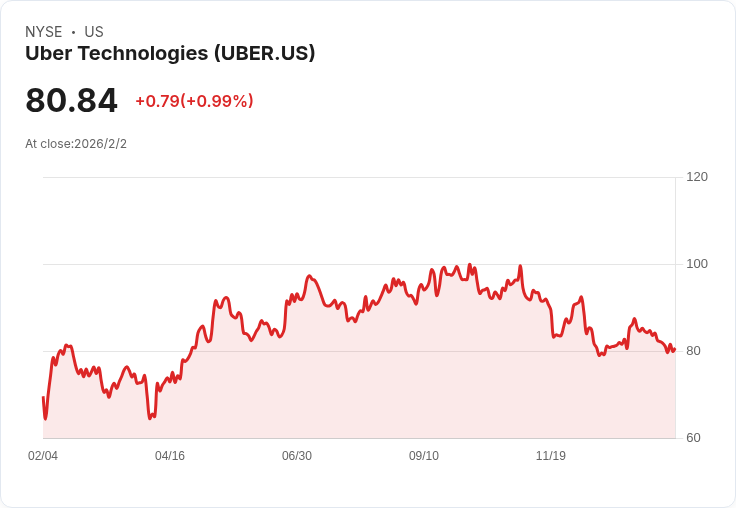
Task: Click the Uber Technologies (UBER.US) title
Action: [170, 53]
